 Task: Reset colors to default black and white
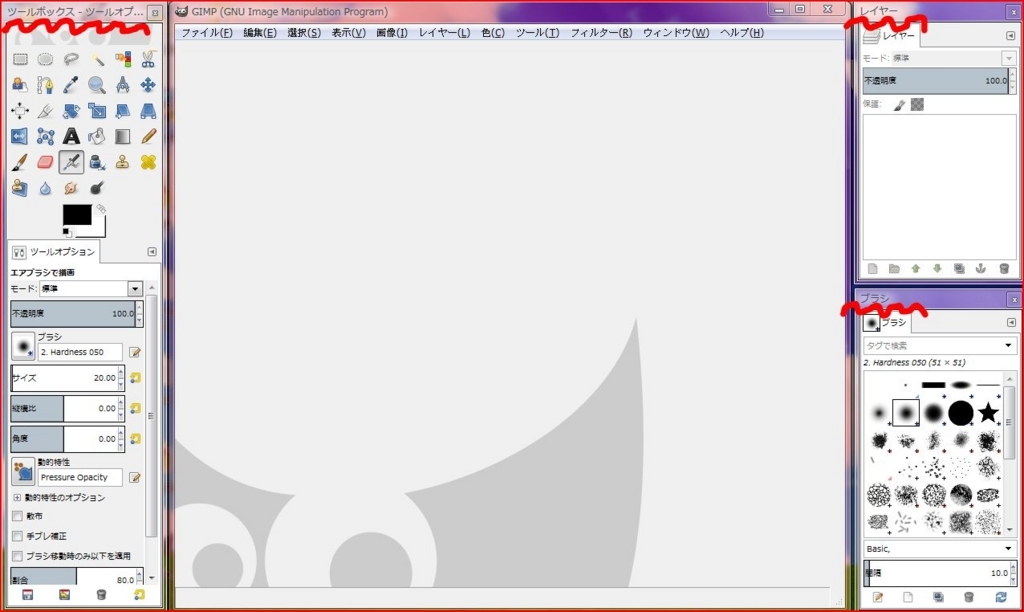click(x=66, y=232)
